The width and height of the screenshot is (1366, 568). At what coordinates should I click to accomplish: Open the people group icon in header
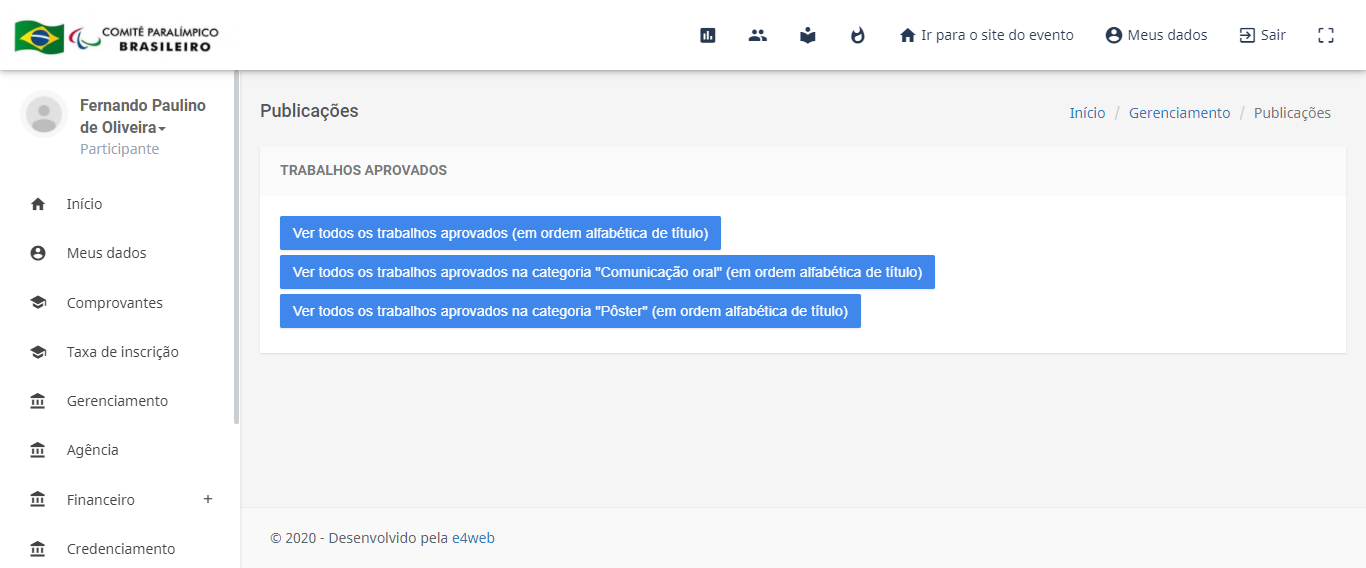point(758,35)
